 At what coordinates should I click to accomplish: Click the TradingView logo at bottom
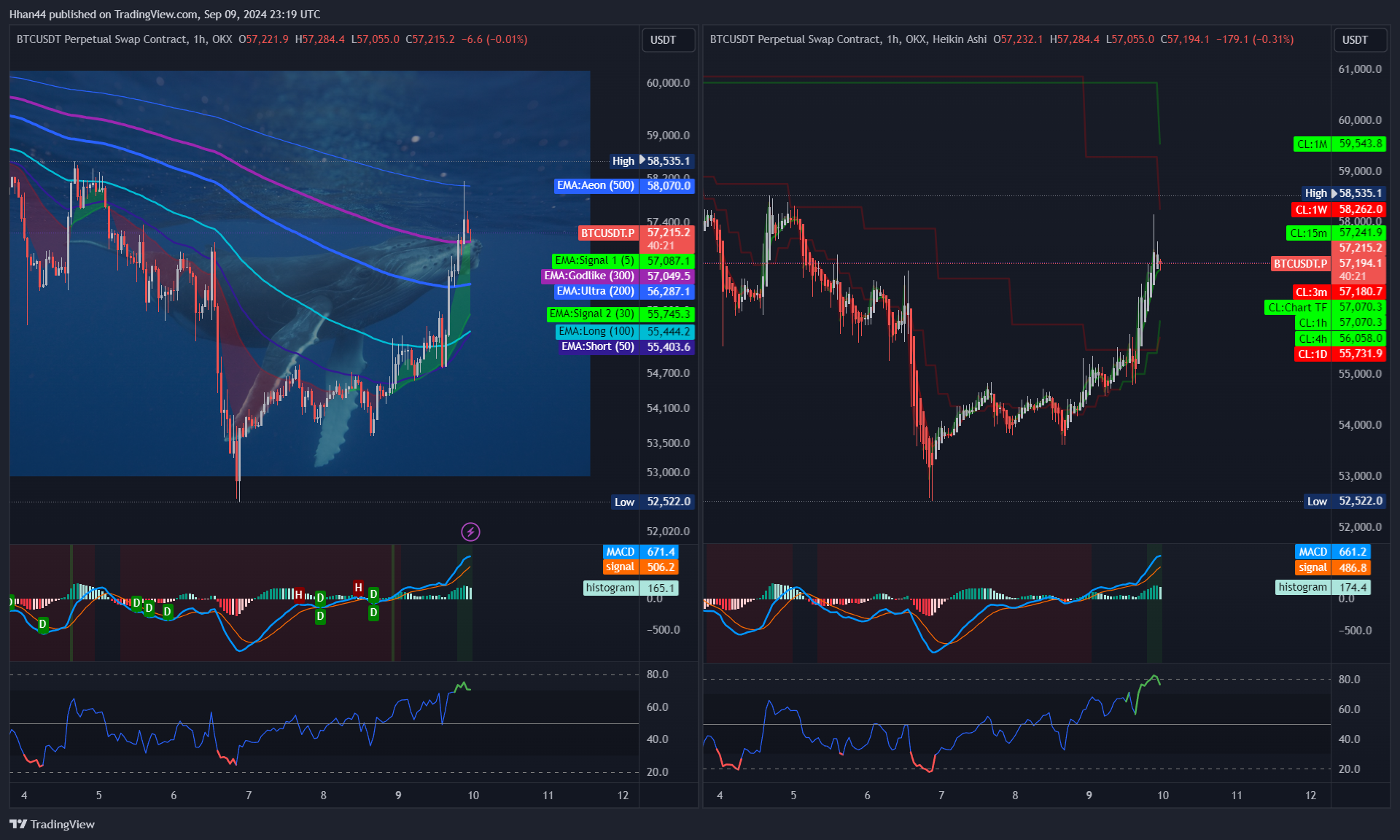tap(52, 824)
